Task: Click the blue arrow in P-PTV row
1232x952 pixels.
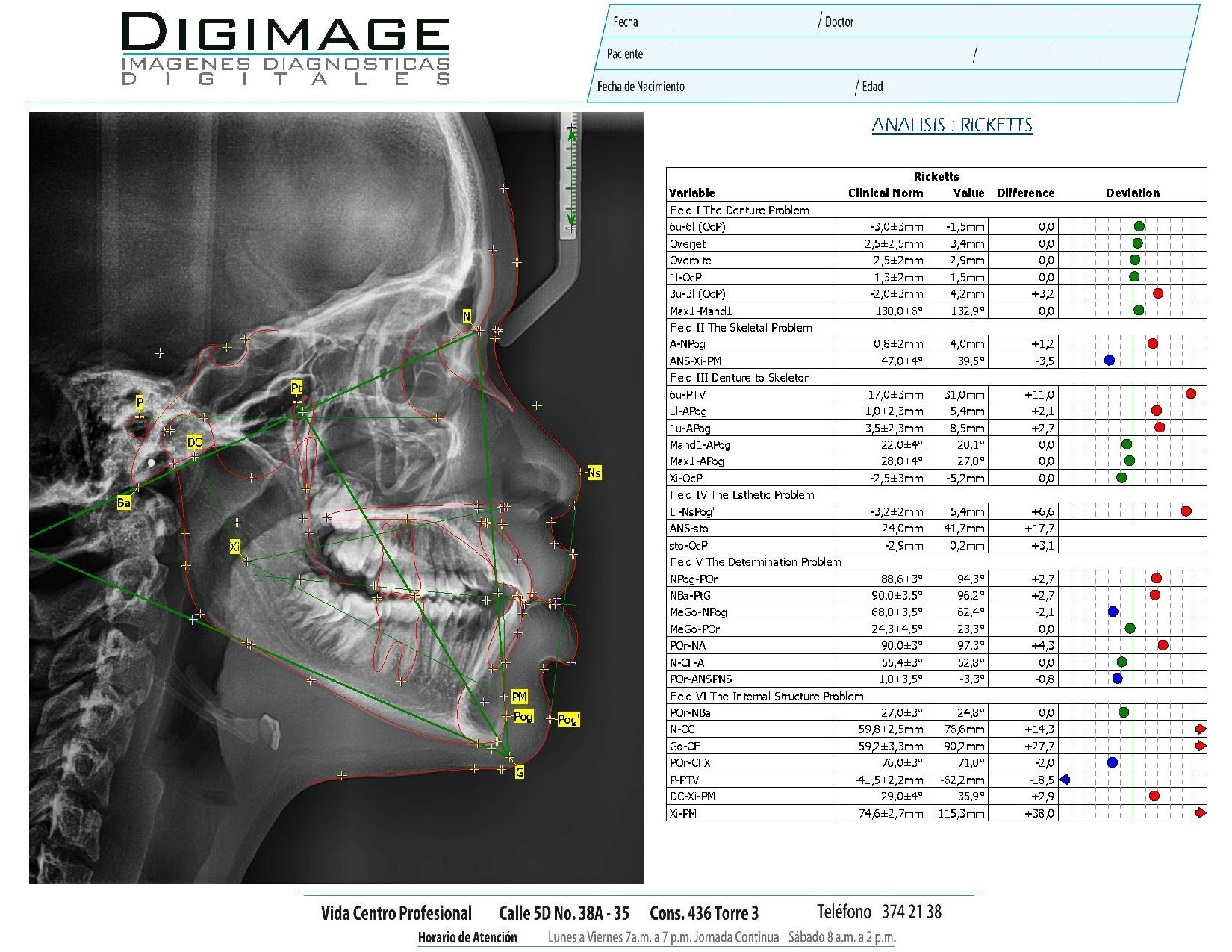Action: click(x=1065, y=780)
